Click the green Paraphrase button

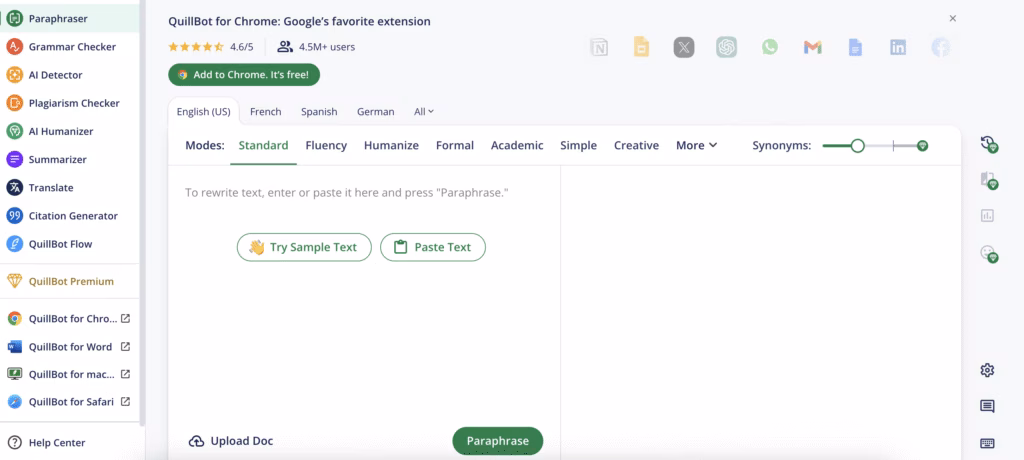point(497,441)
